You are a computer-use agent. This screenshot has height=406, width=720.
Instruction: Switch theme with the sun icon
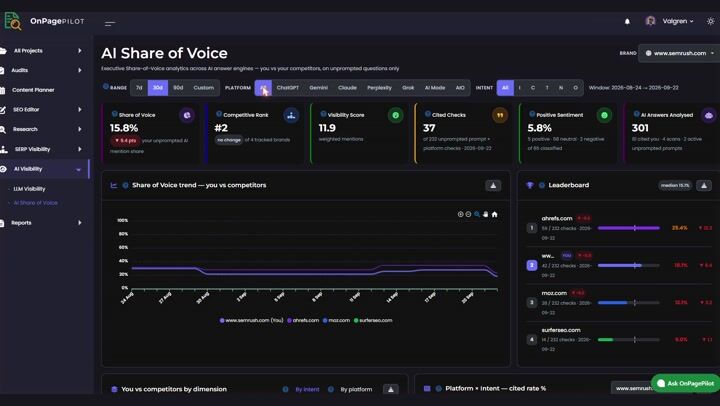[x=710, y=21]
